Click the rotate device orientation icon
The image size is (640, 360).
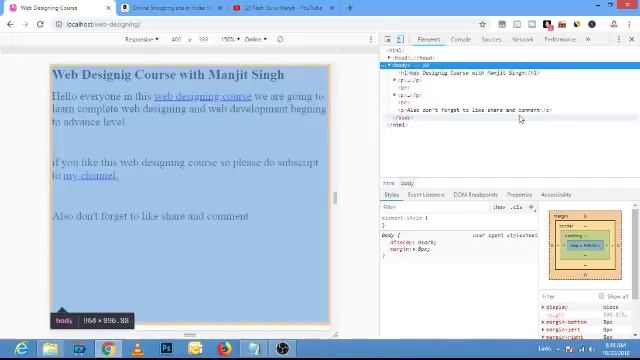[x=280, y=39]
